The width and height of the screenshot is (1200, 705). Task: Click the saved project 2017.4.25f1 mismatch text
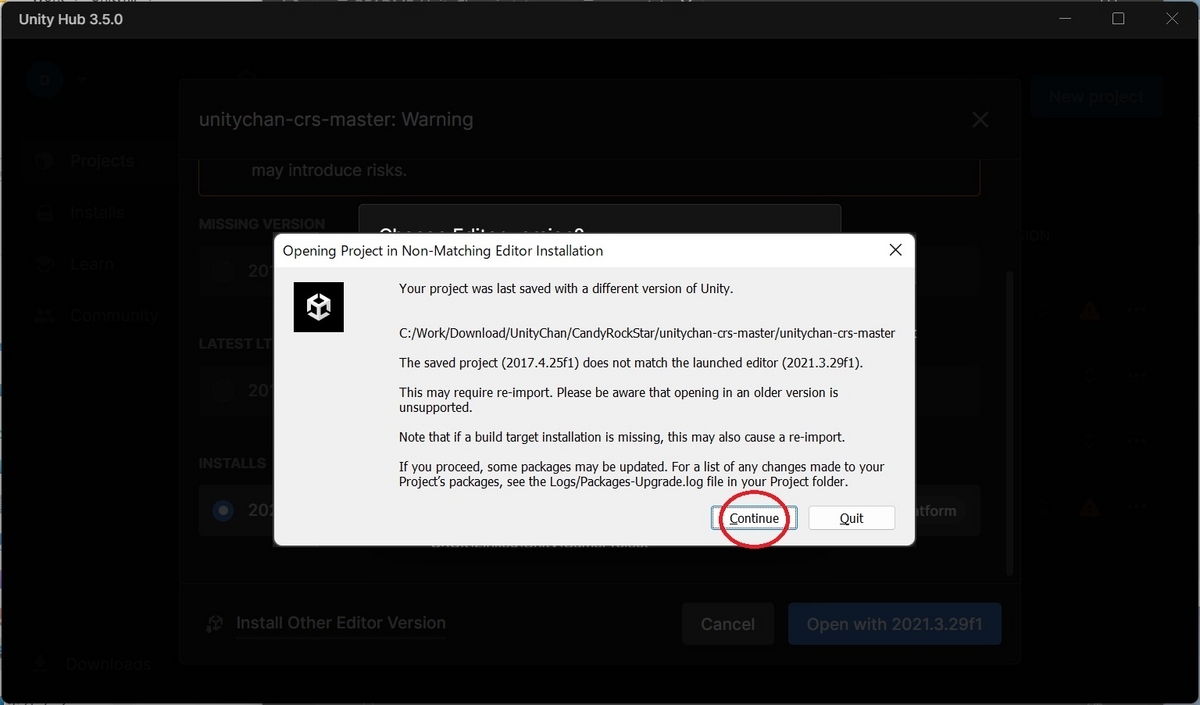pos(630,363)
